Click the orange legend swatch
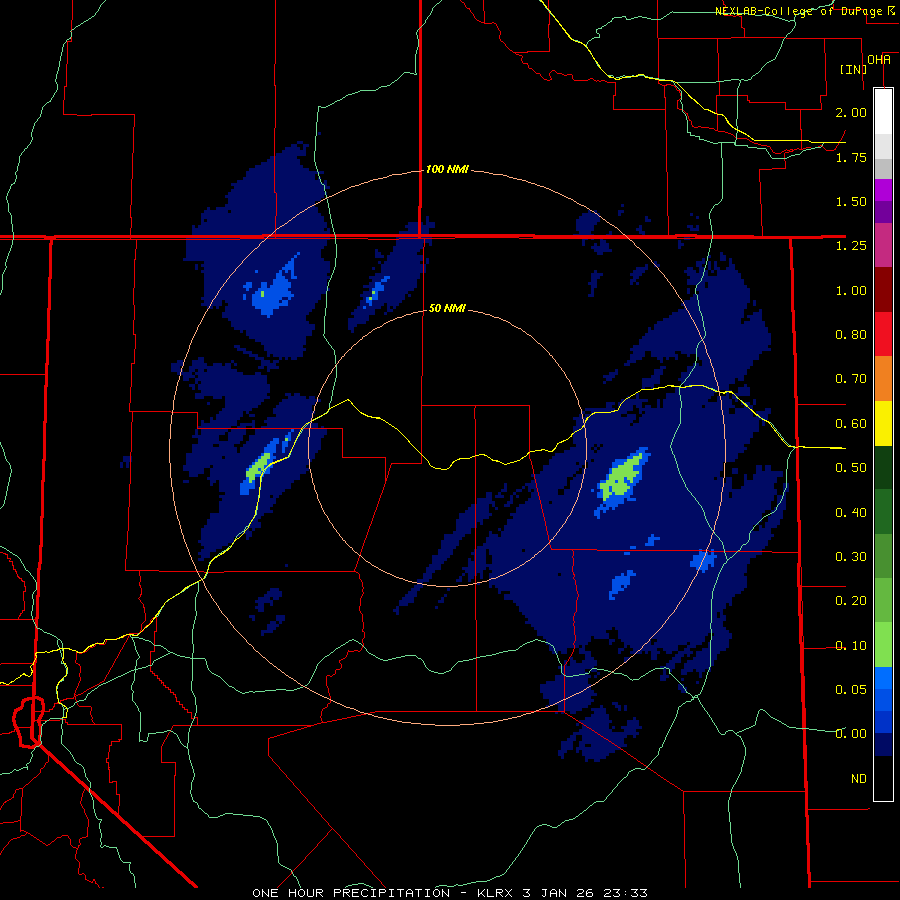Viewport: 900px width, 900px height. [x=883, y=379]
